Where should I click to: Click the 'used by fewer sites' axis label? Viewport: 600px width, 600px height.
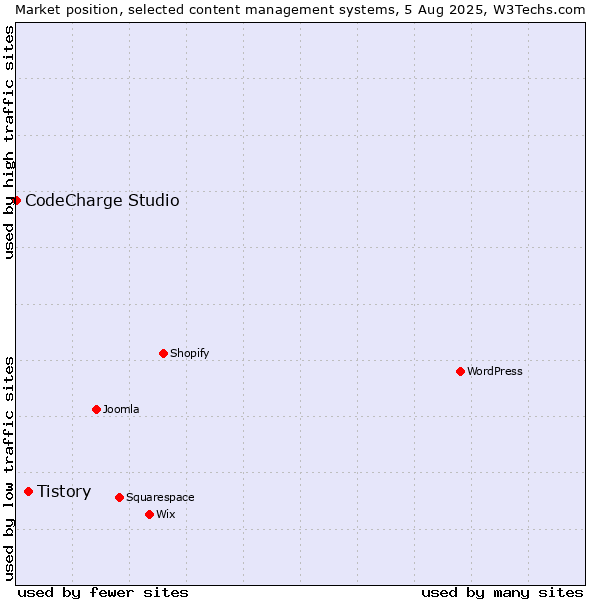[103, 593]
